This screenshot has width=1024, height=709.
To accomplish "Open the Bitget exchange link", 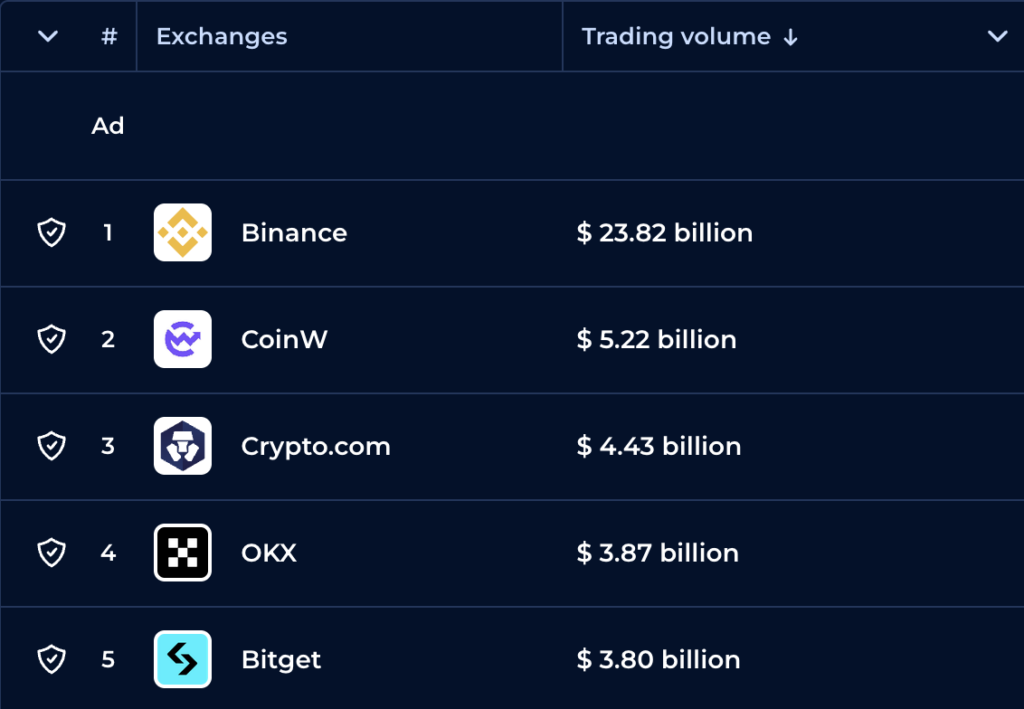I will click(x=280, y=659).
